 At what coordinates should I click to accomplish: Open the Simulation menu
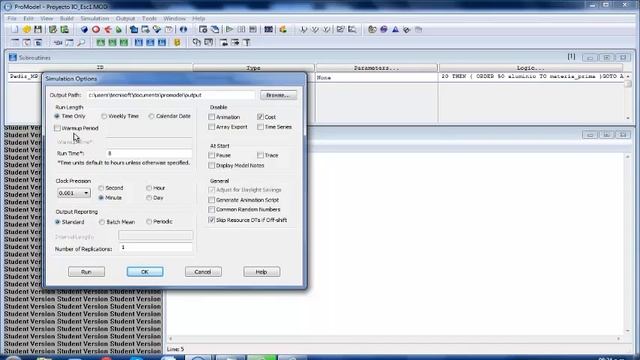[94, 18]
